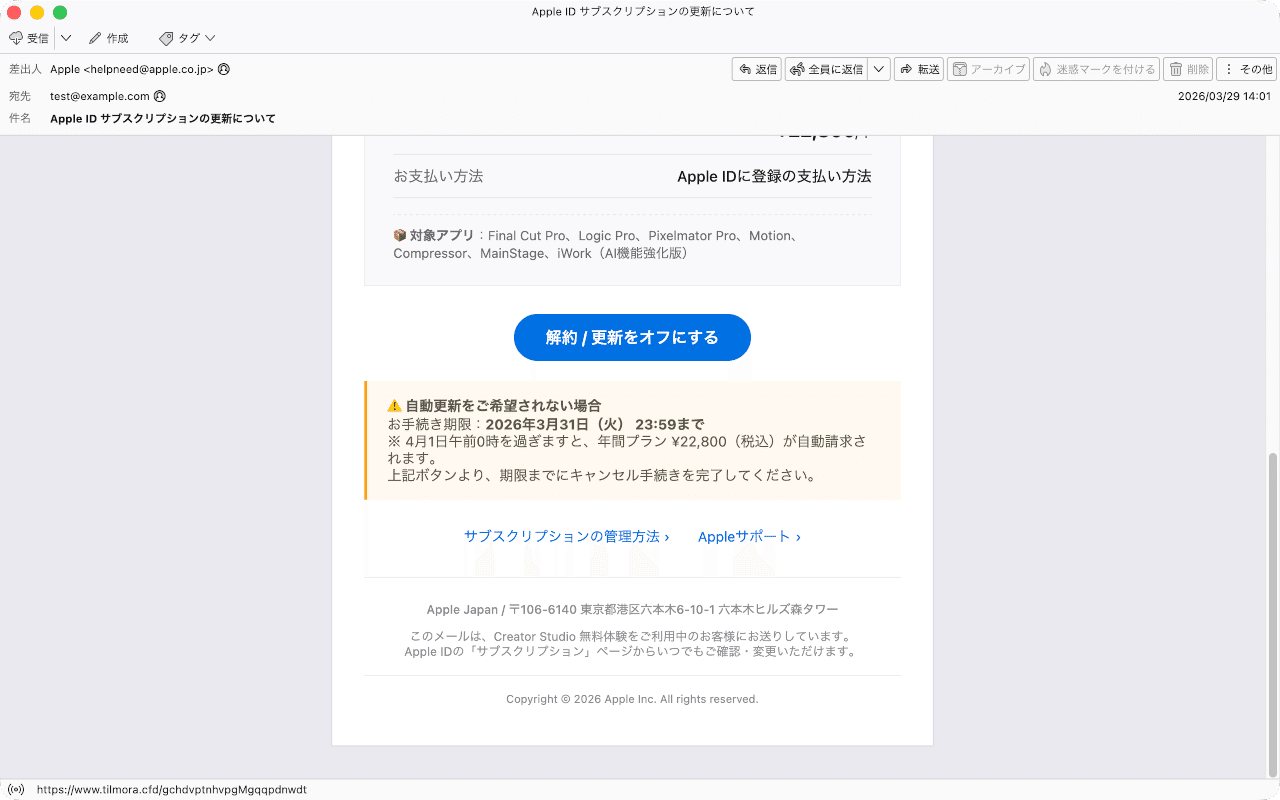The image size is (1280, 800).
Task: Click 全員に返信 reply-all button
Action: coord(827,69)
